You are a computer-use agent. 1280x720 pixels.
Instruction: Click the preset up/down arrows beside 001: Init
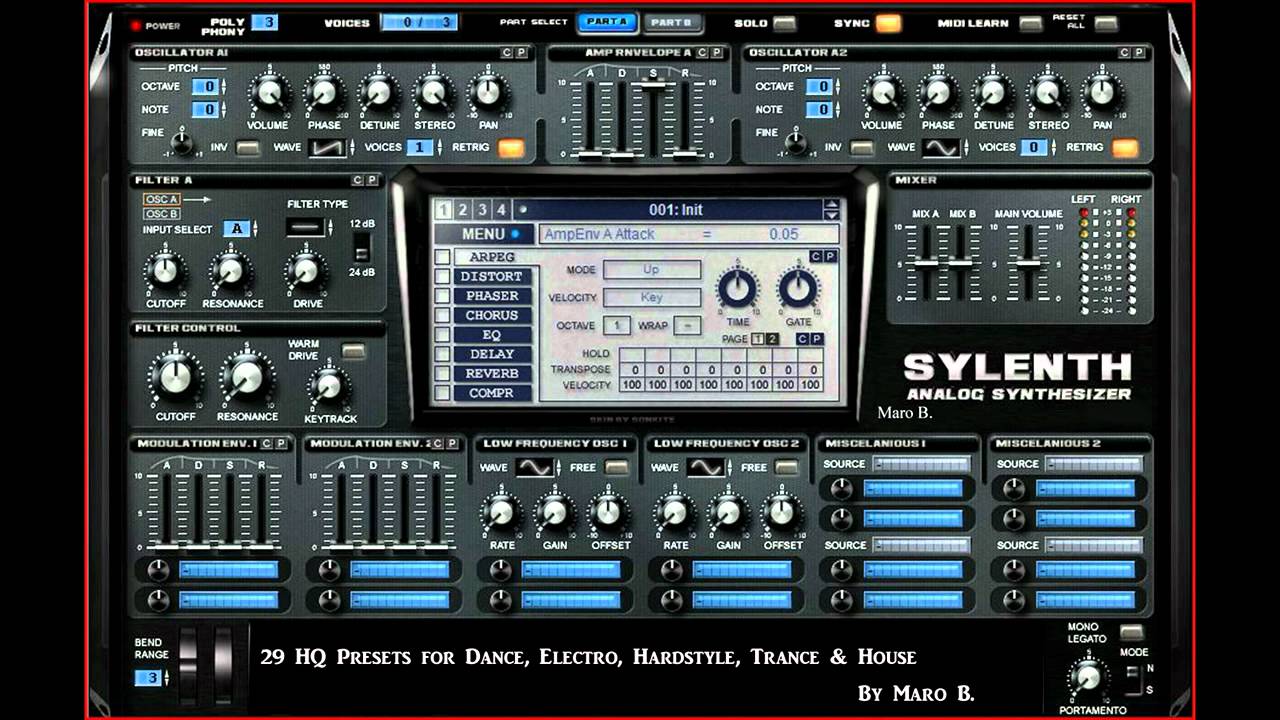click(831, 210)
